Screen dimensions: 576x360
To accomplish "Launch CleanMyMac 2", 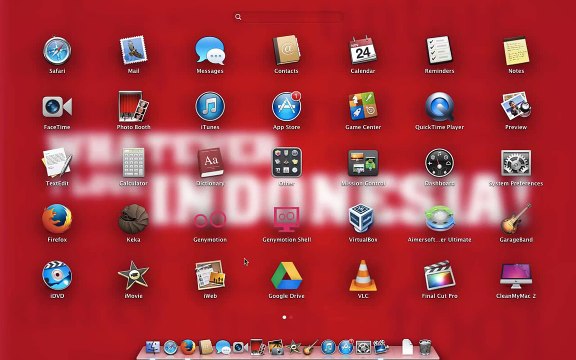I will click(x=516, y=276).
